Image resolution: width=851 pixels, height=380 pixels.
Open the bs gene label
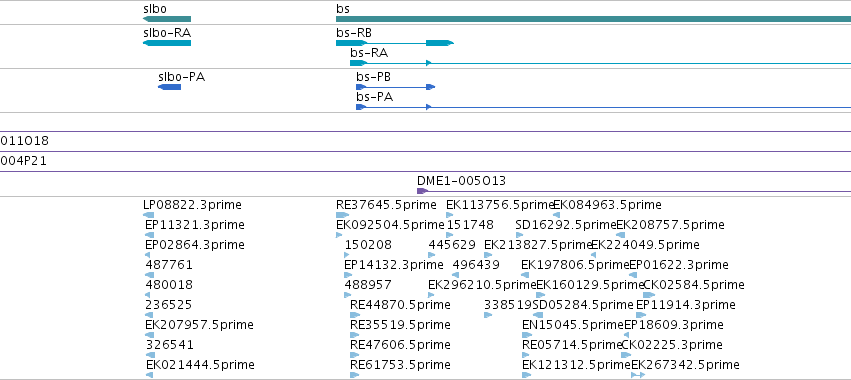tap(343, 9)
